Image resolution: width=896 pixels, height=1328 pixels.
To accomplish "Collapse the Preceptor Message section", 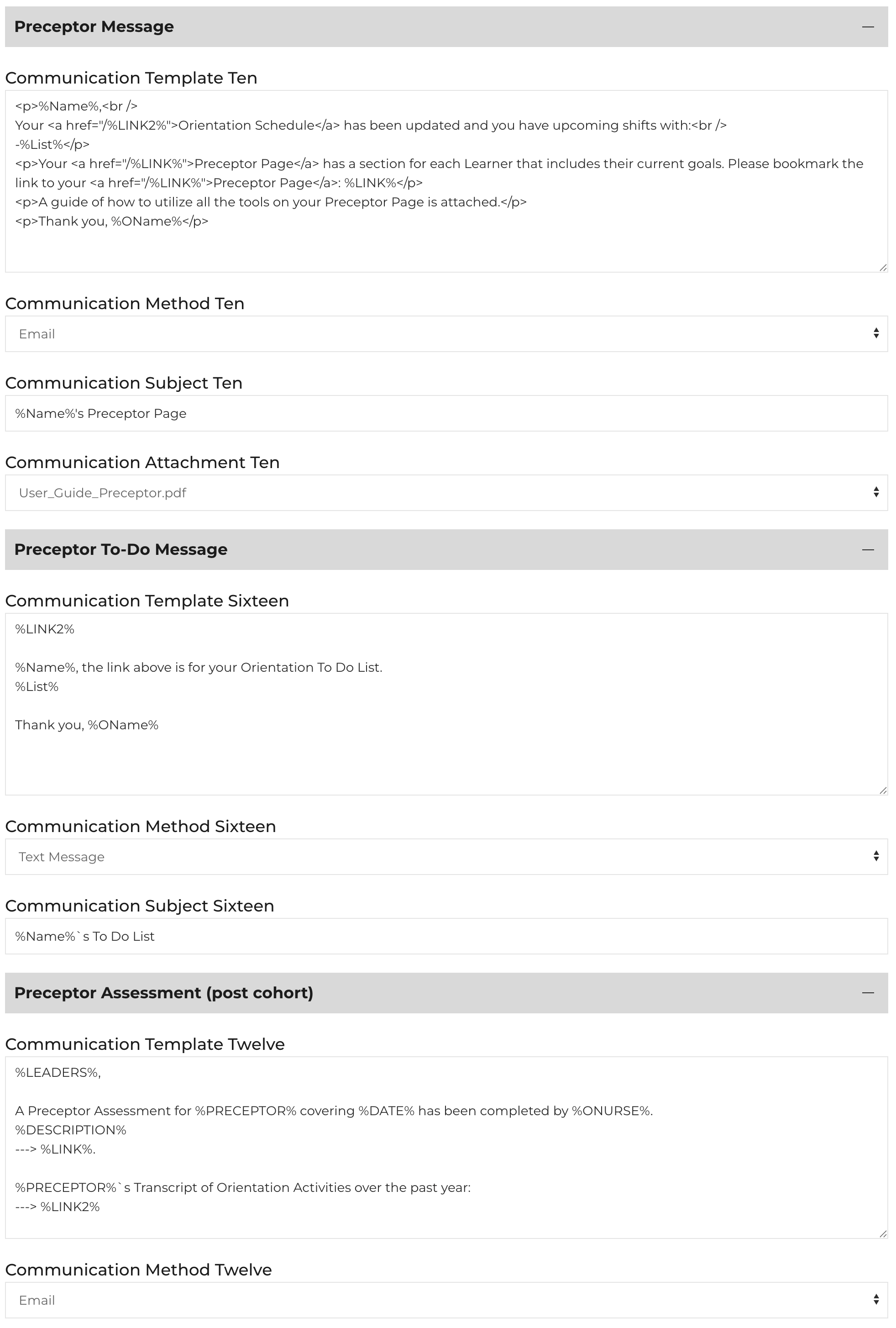I will click(867, 27).
